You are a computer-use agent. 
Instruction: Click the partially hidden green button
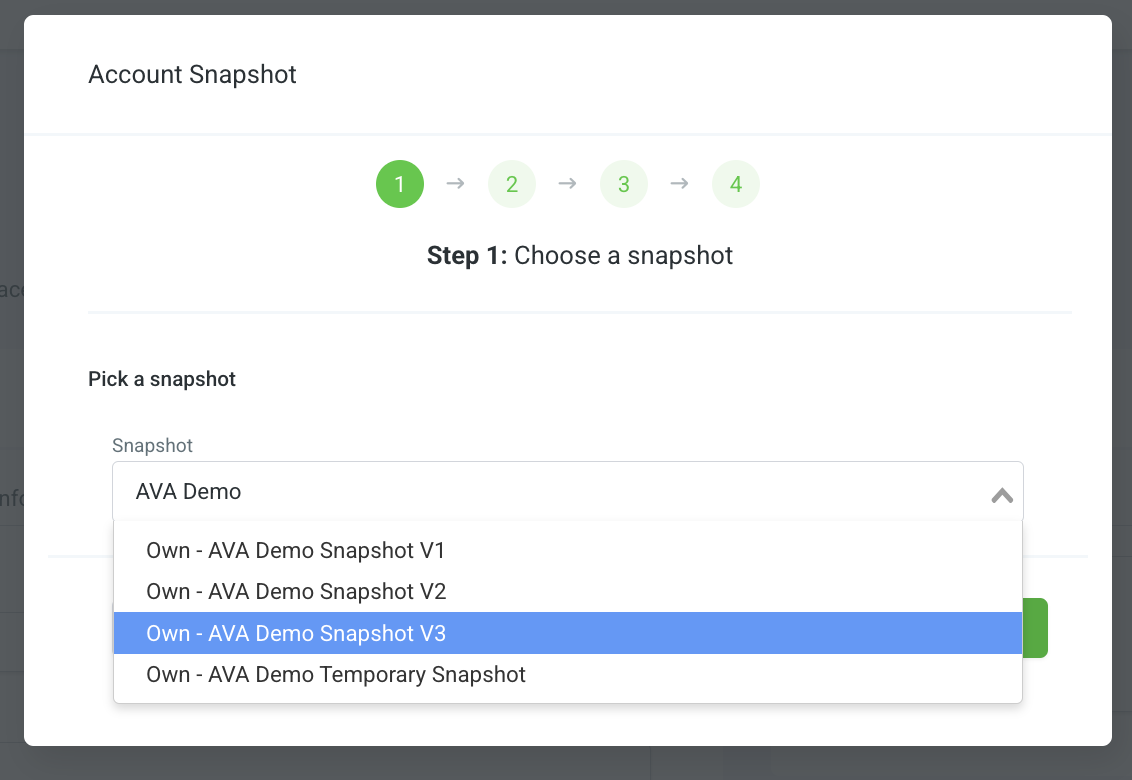pos(1035,628)
